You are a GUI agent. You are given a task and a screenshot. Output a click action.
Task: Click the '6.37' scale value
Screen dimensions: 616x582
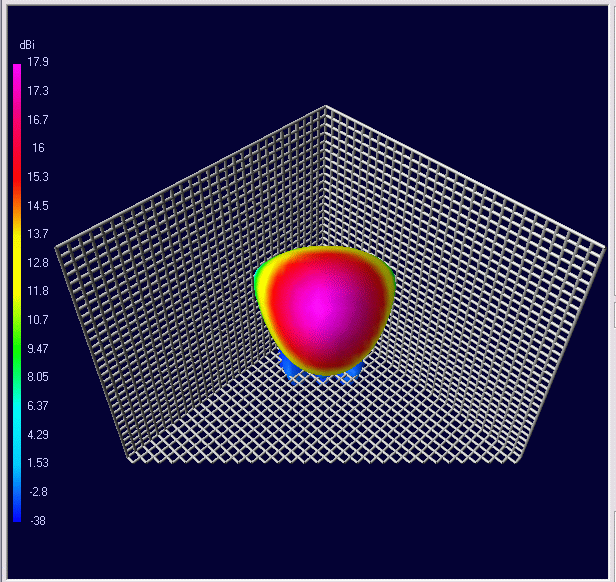38,406
